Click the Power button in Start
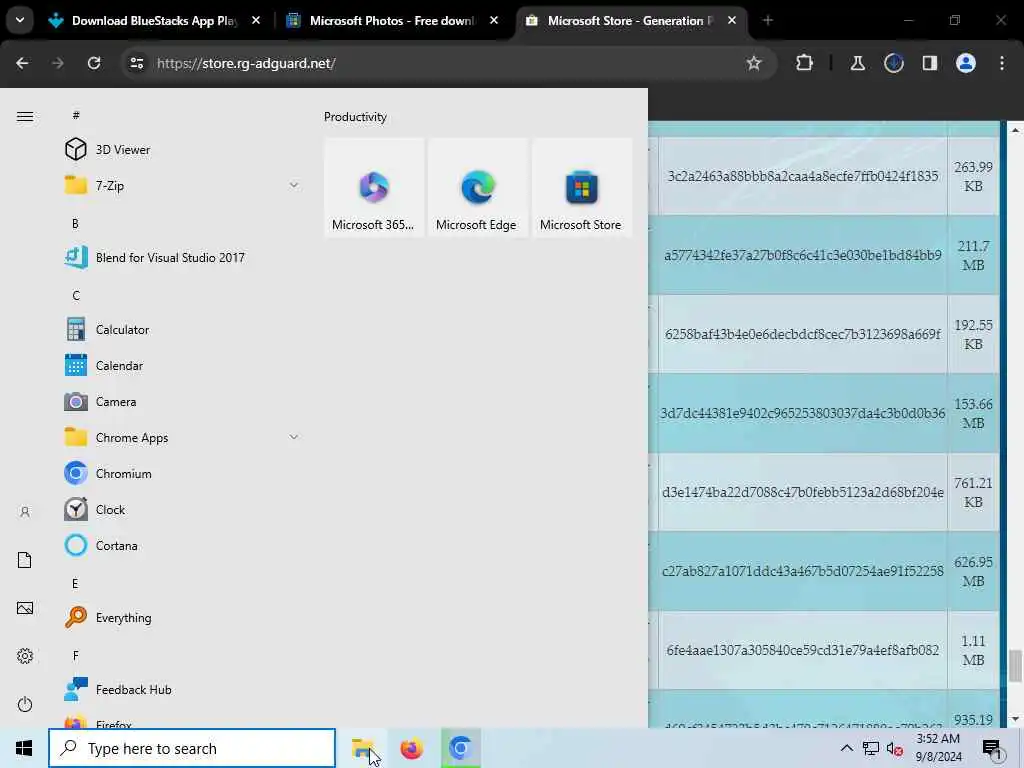This screenshot has width=1024, height=768. click(x=25, y=704)
